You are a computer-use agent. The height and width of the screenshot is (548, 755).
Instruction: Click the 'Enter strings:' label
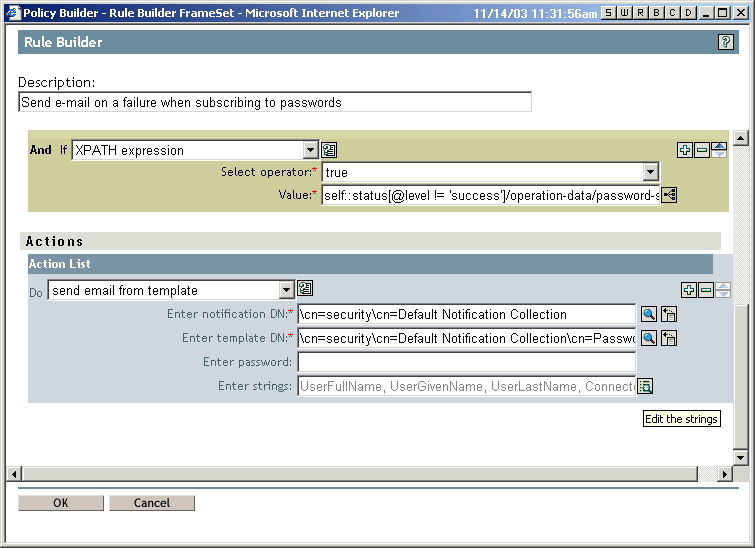point(255,386)
